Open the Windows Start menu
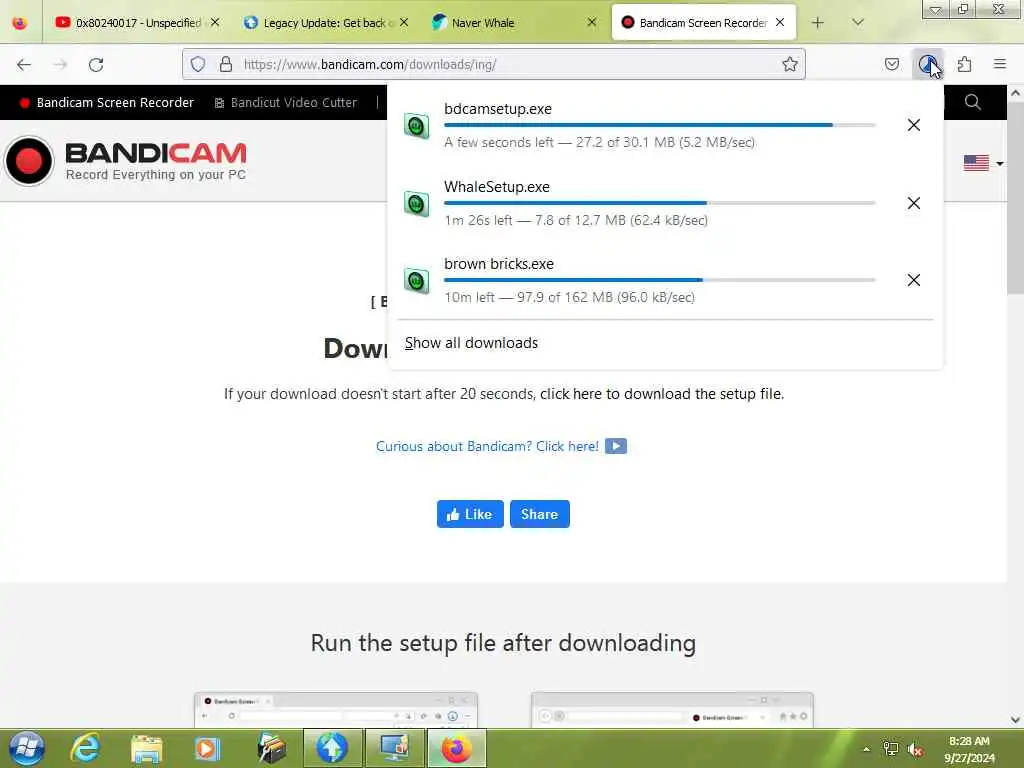This screenshot has width=1024, height=768. coord(27,748)
